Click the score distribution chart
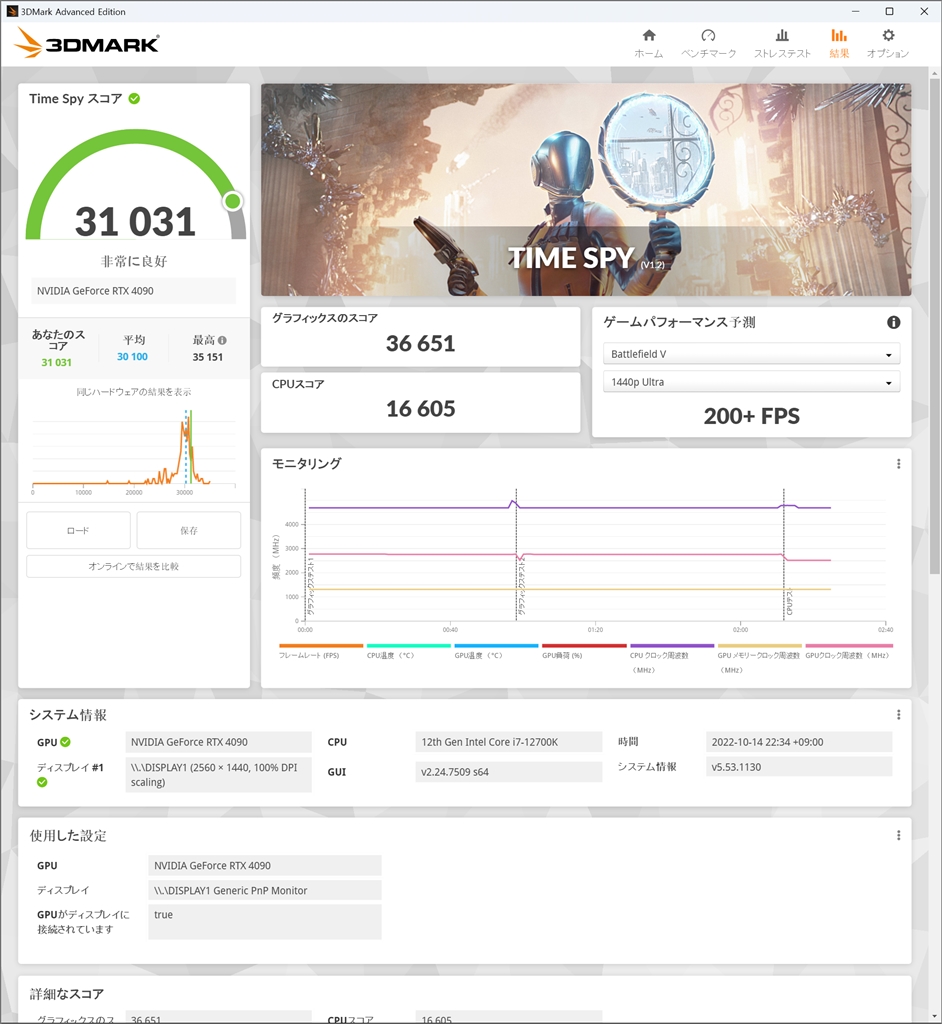942x1024 pixels. pyautogui.click(x=133, y=451)
